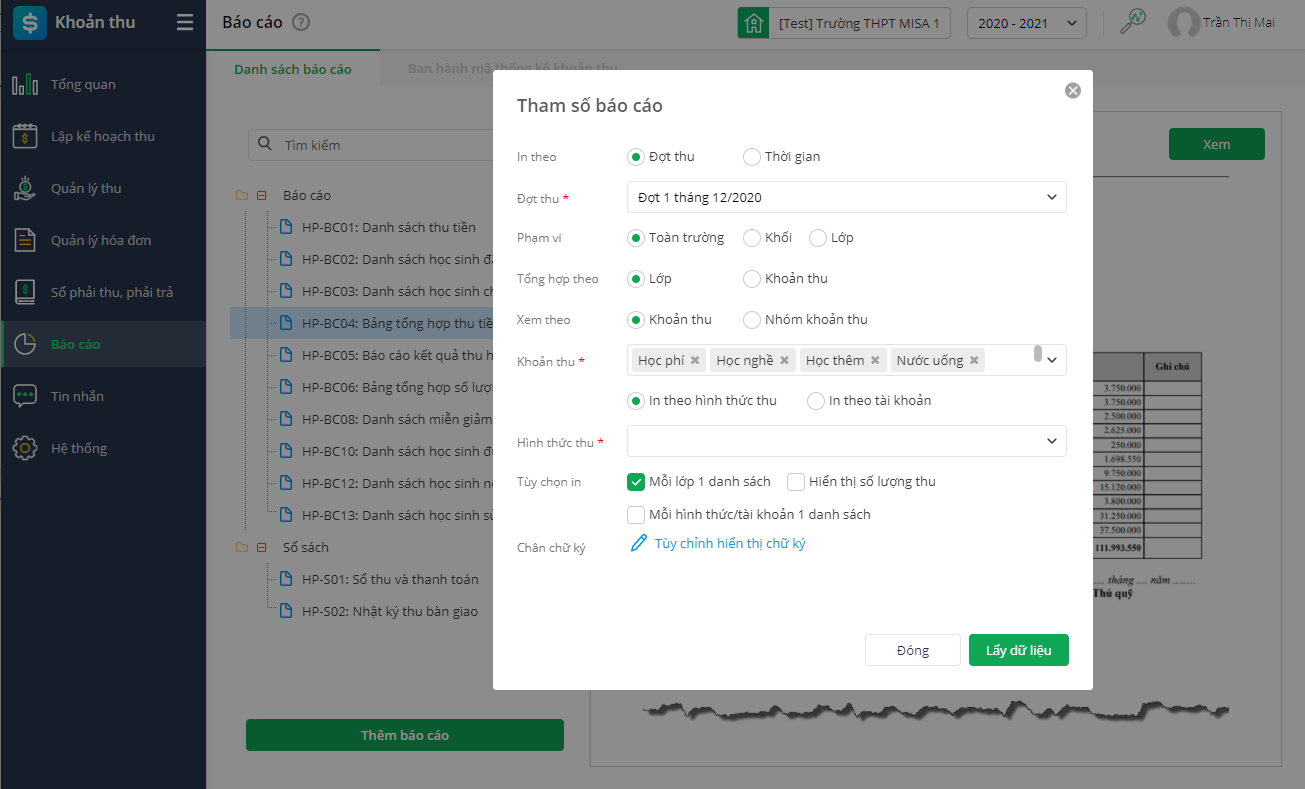Viewport: 1305px width, 789px height.
Task: Select the Thời gian radio option
Action: coord(752,157)
